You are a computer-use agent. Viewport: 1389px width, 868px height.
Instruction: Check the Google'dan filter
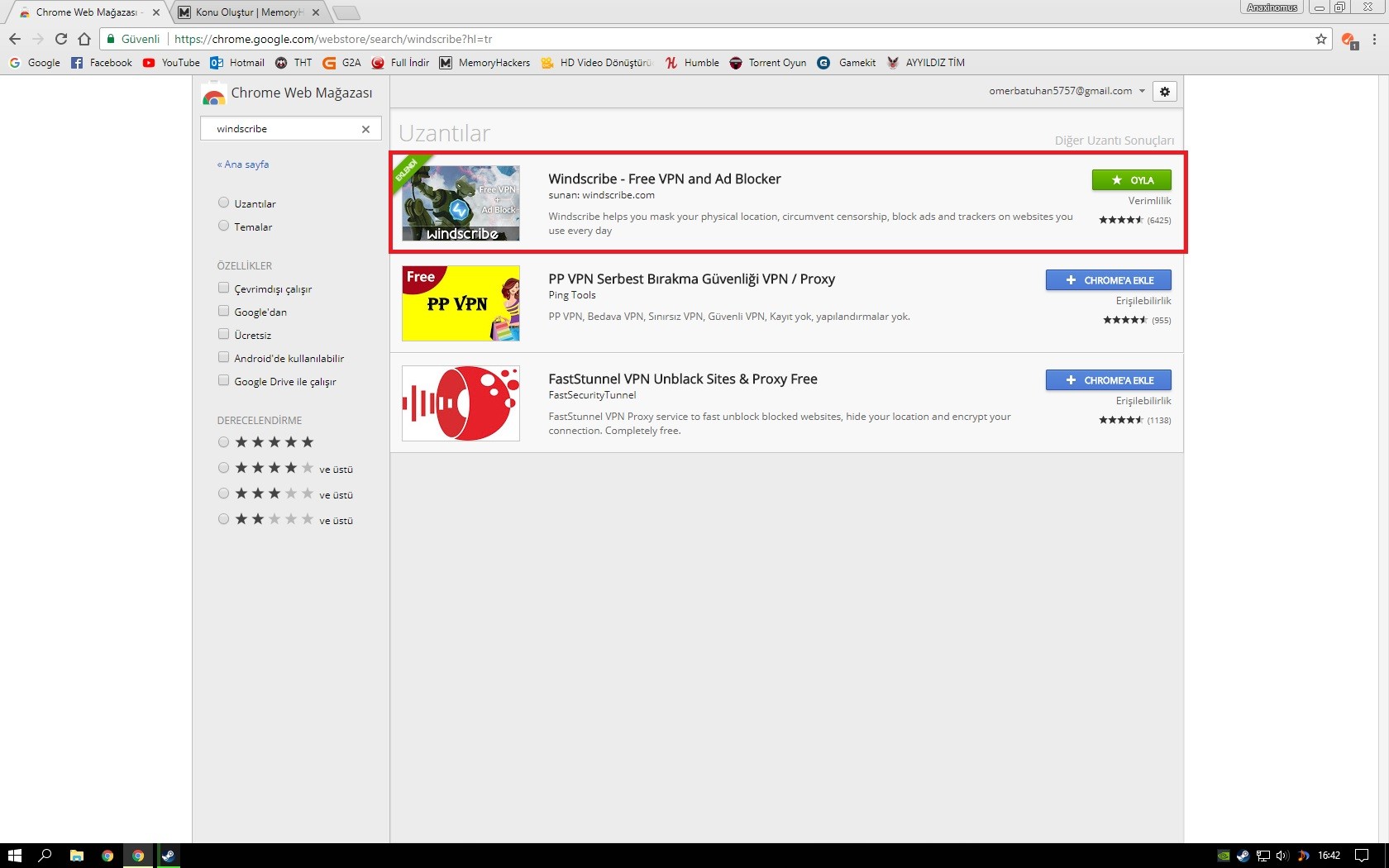pyautogui.click(x=223, y=311)
